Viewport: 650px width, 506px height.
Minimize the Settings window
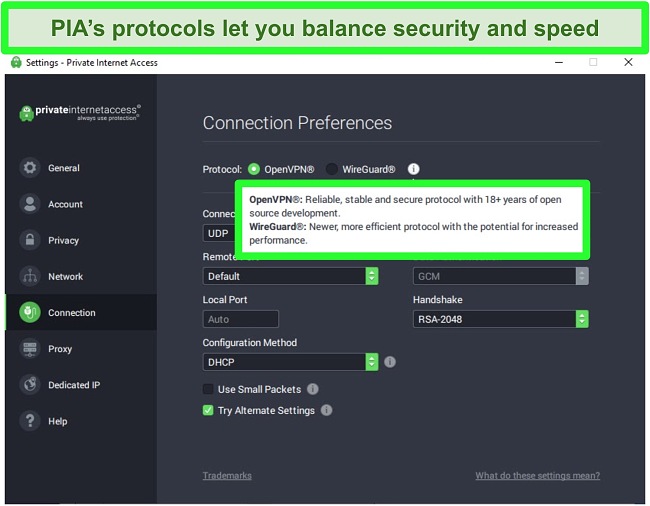(x=559, y=62)
